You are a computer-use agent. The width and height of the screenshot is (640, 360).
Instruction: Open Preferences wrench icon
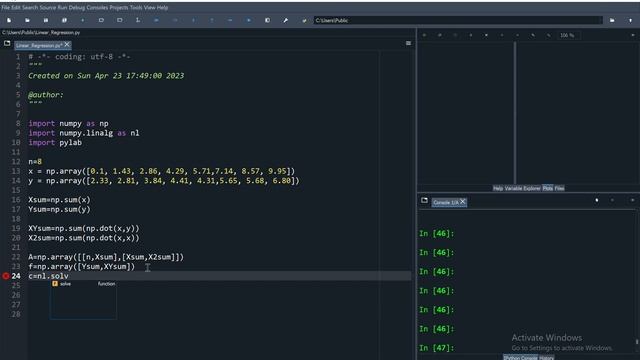[286, 20]
